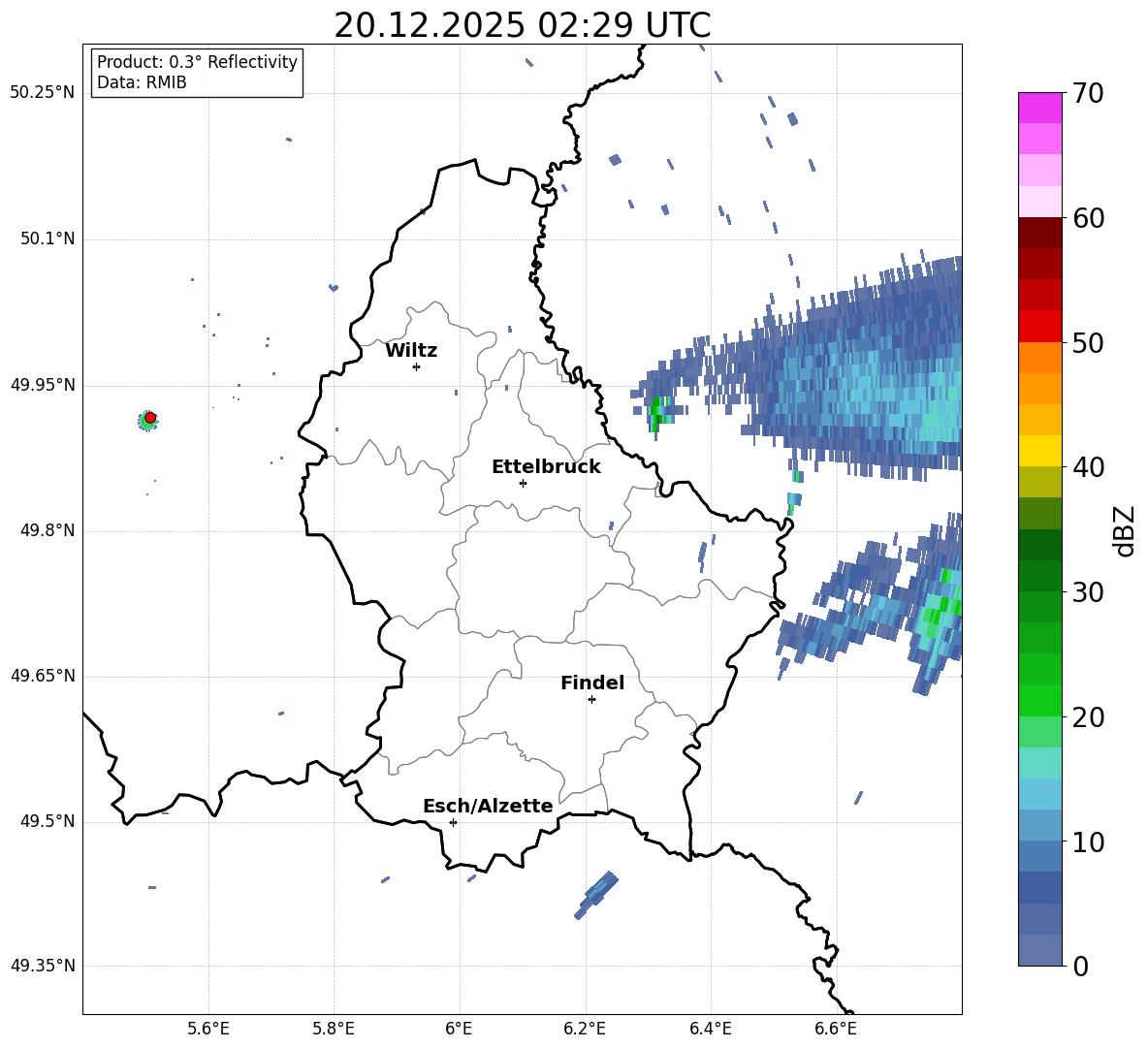The height and width of the screenshot is (1048, 1148).
Task: Click the colorbar value 50
Action: (1088, 342)
